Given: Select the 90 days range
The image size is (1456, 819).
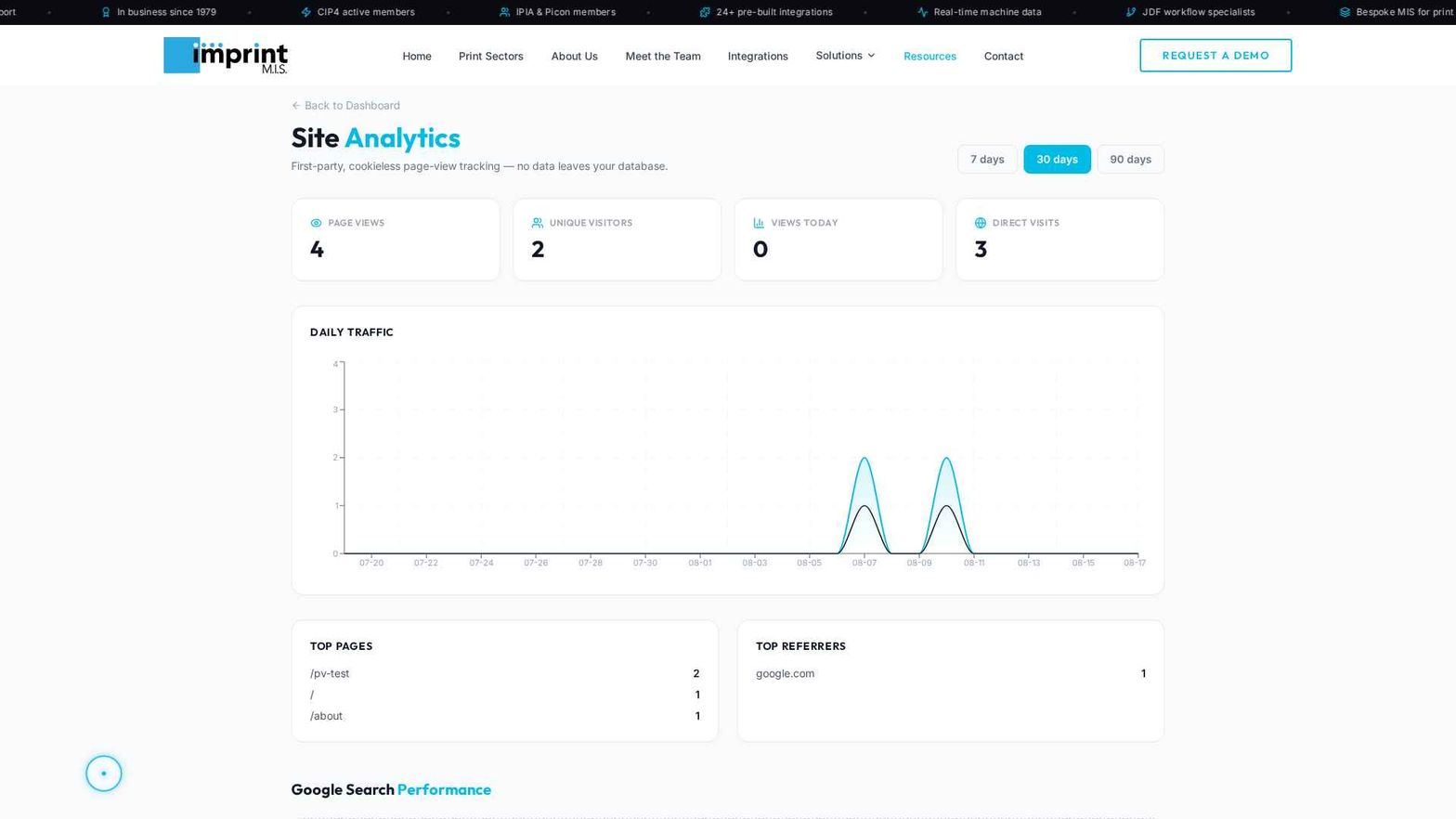Looking at the screenshot, I should [1130, 159].
